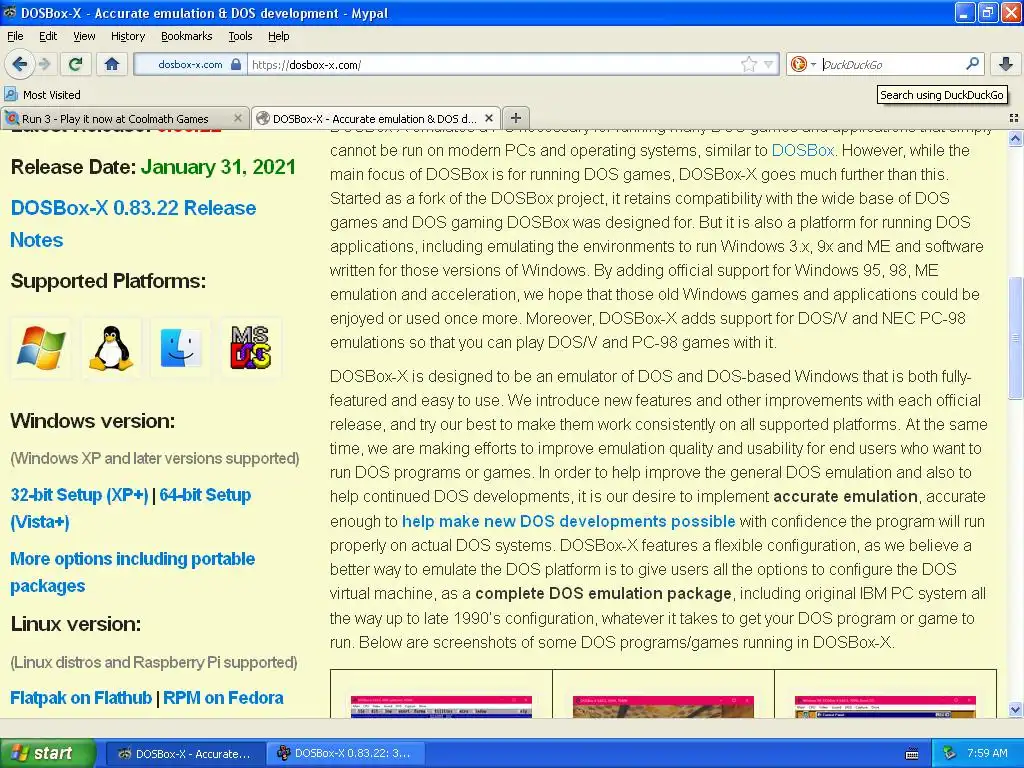Click the MS-DOS platform icon
Viewport: 1024px width, 768px height.
click(x=251, y=347)
